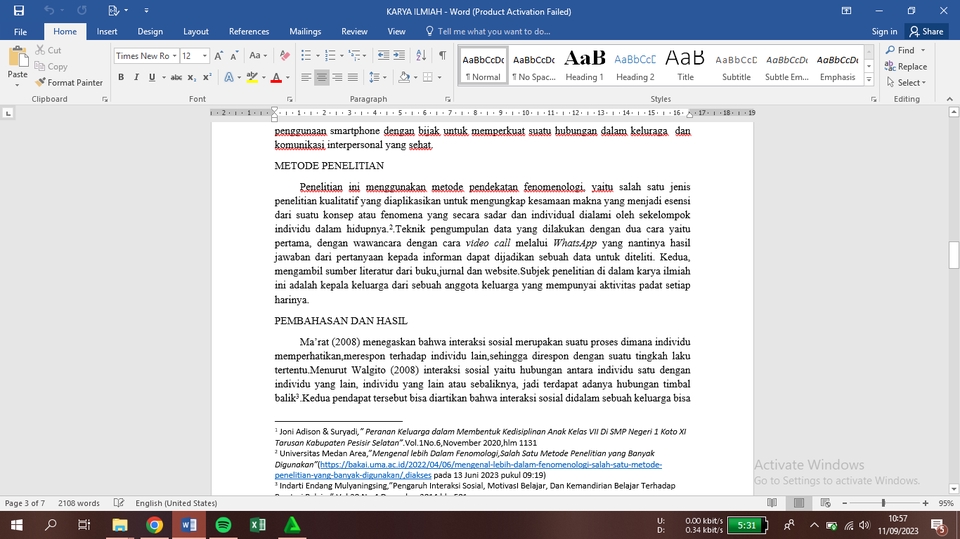Toggle strikethrough formatting
The image size is (960, 539).
coord(176,77)
